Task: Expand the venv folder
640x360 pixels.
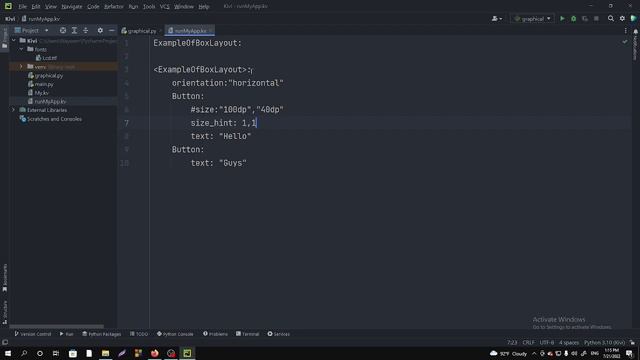Action: 21,67
